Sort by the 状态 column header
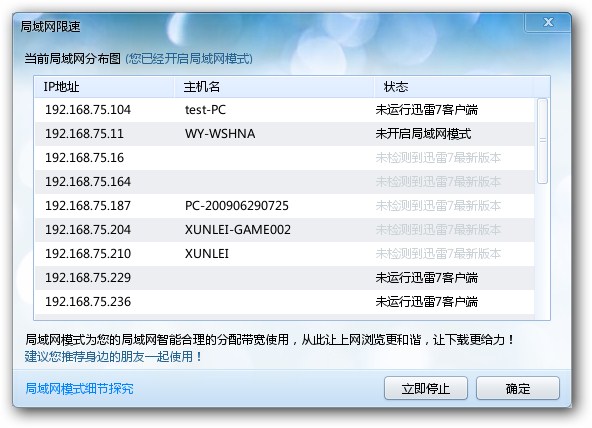This screenshot has width=592, height=428. pos(453,87)
